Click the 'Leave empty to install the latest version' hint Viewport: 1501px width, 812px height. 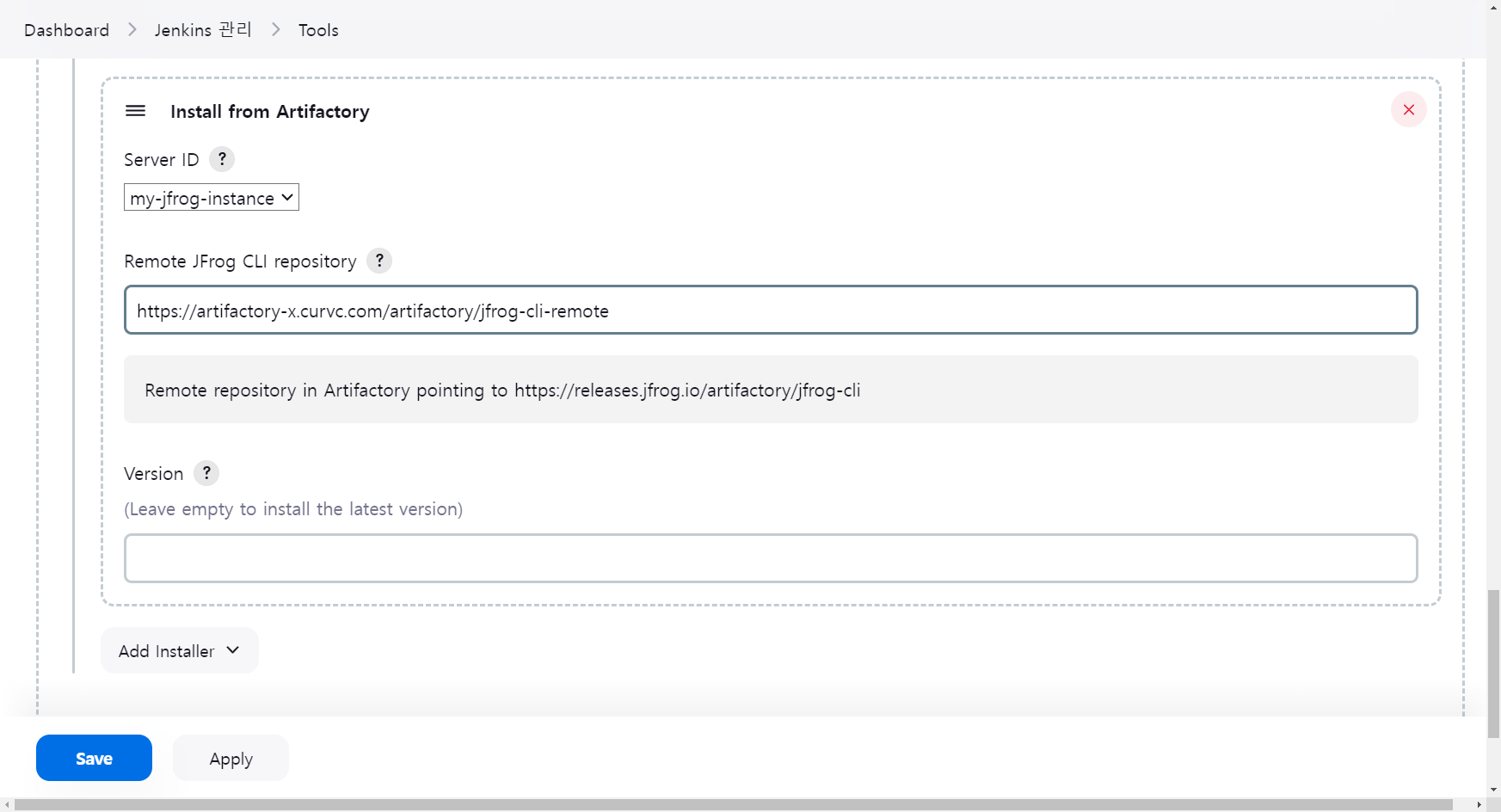(293, 508)
